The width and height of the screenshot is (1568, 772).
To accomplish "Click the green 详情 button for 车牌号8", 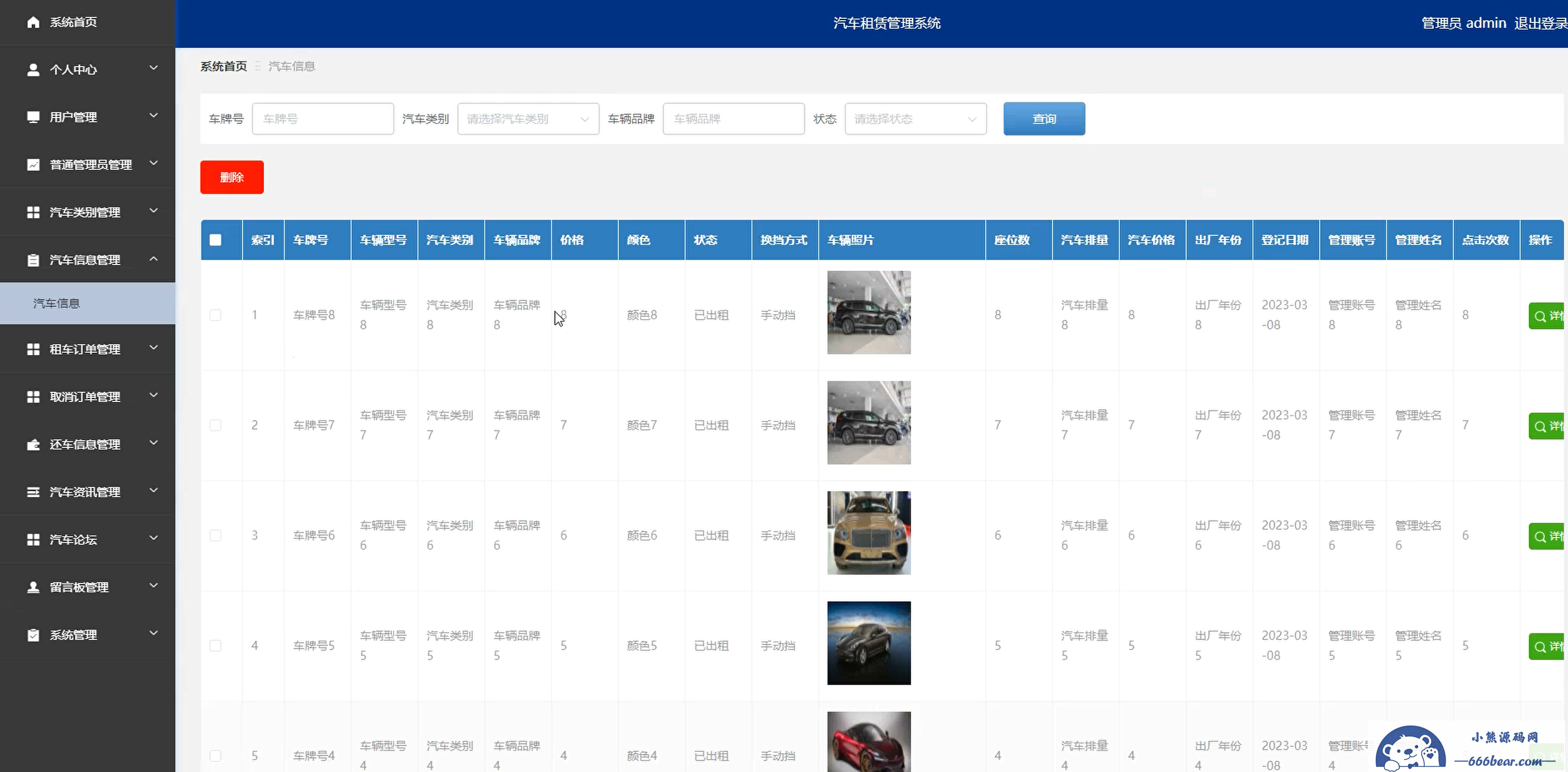I will click(1547, 315).
